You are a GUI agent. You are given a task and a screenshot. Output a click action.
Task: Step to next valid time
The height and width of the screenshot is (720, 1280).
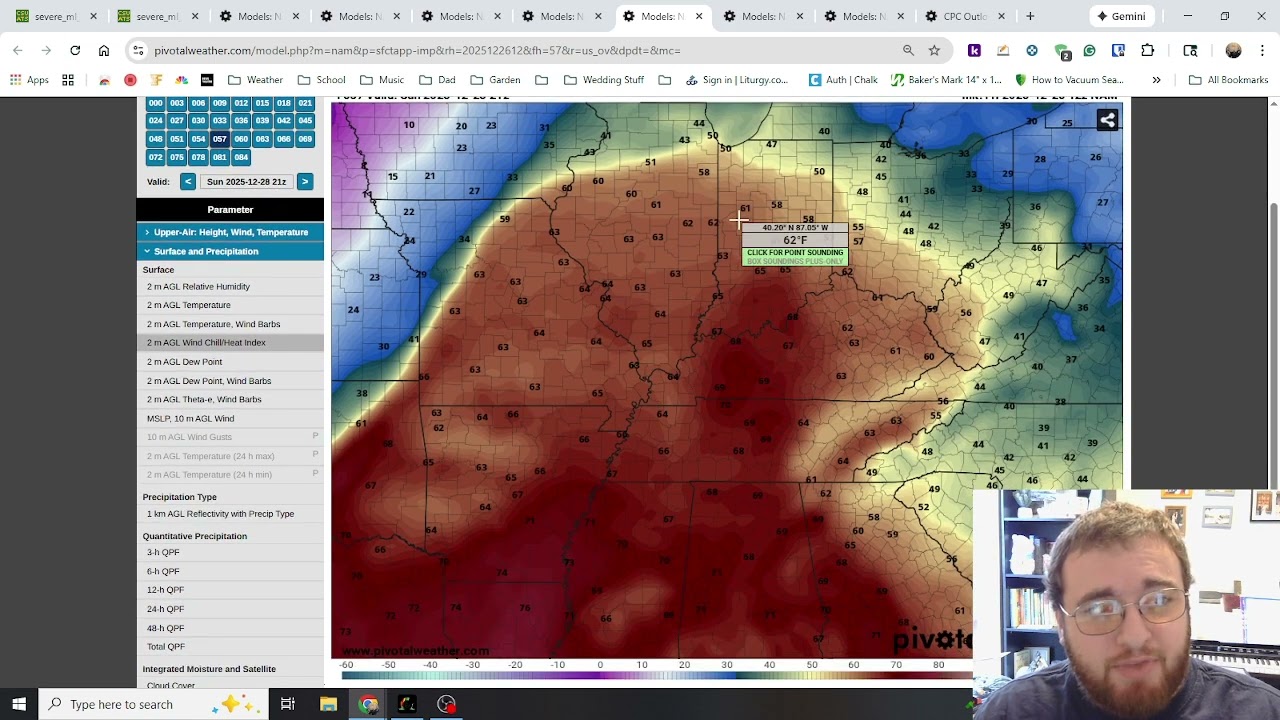(305, 182)
